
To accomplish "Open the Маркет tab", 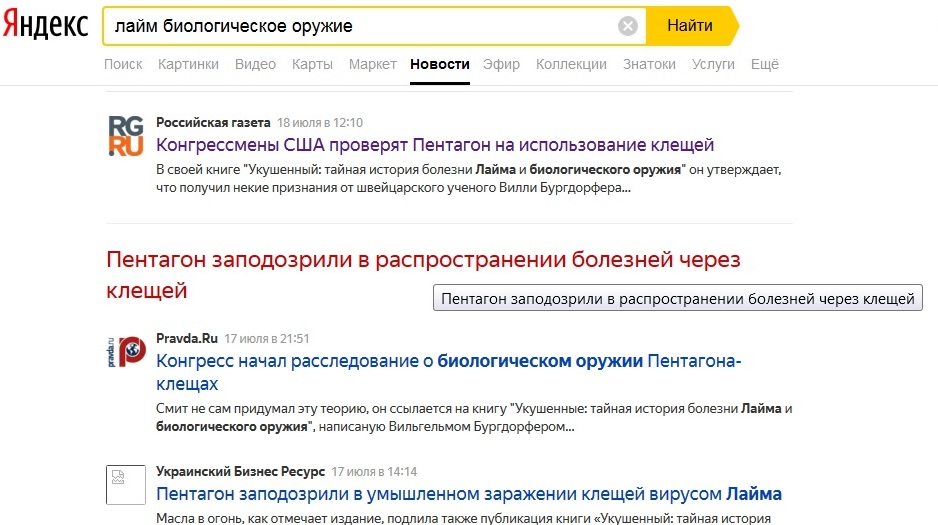I will [372, 64].
